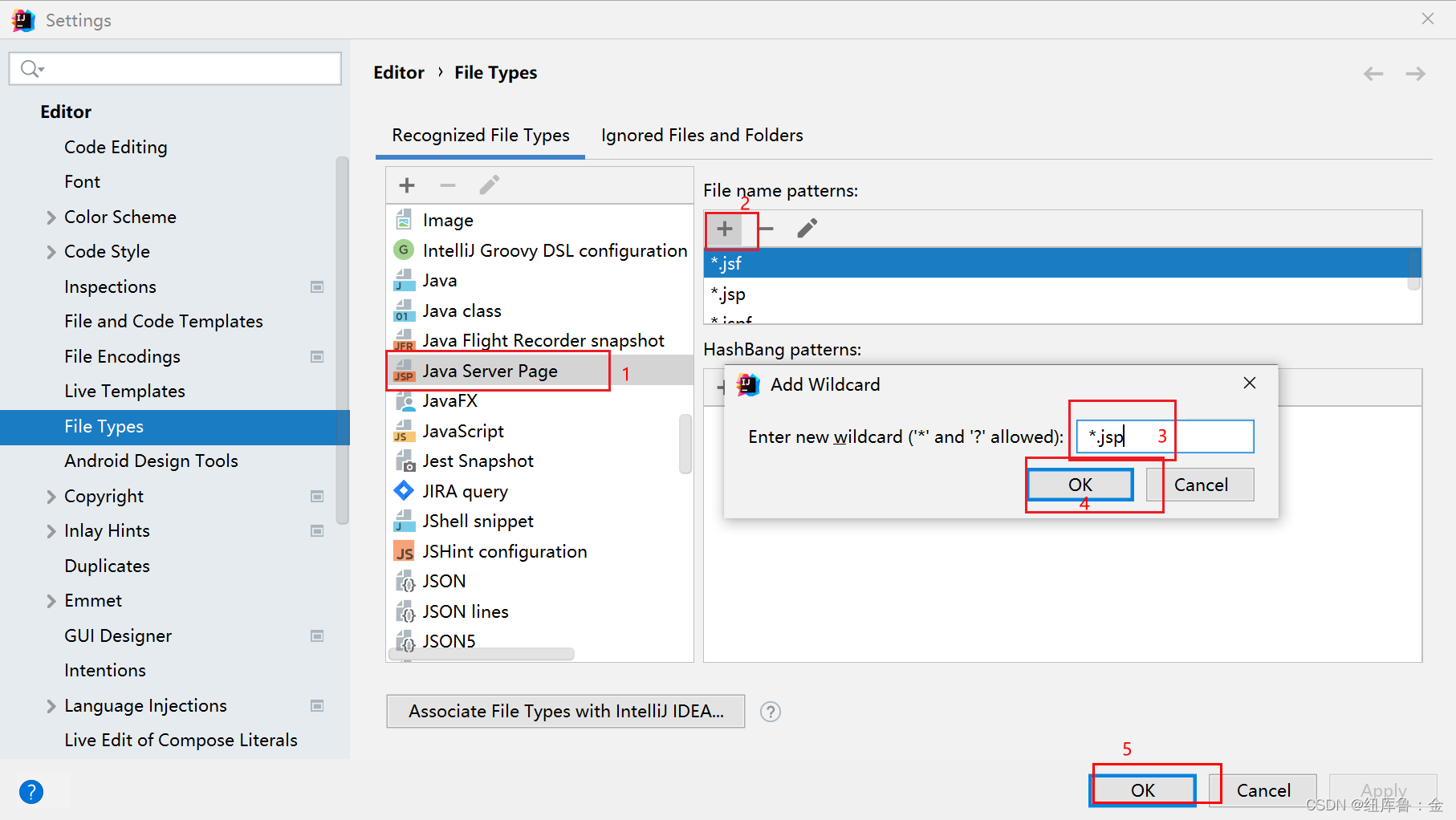This screenshot has width=1456, height=820.
Task: Click Associate File Types with IntelliJ IDEA button
Action: pos(566,712)
